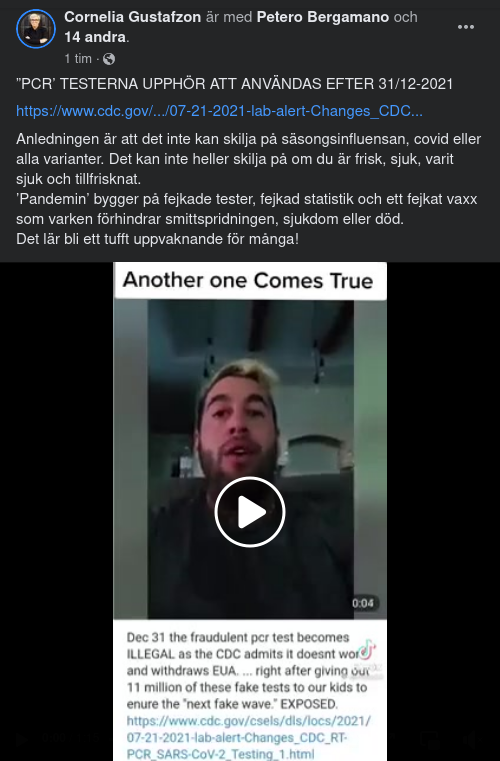
Task: Click the CDC URL text shown inside the video
Action: (248, 738)
